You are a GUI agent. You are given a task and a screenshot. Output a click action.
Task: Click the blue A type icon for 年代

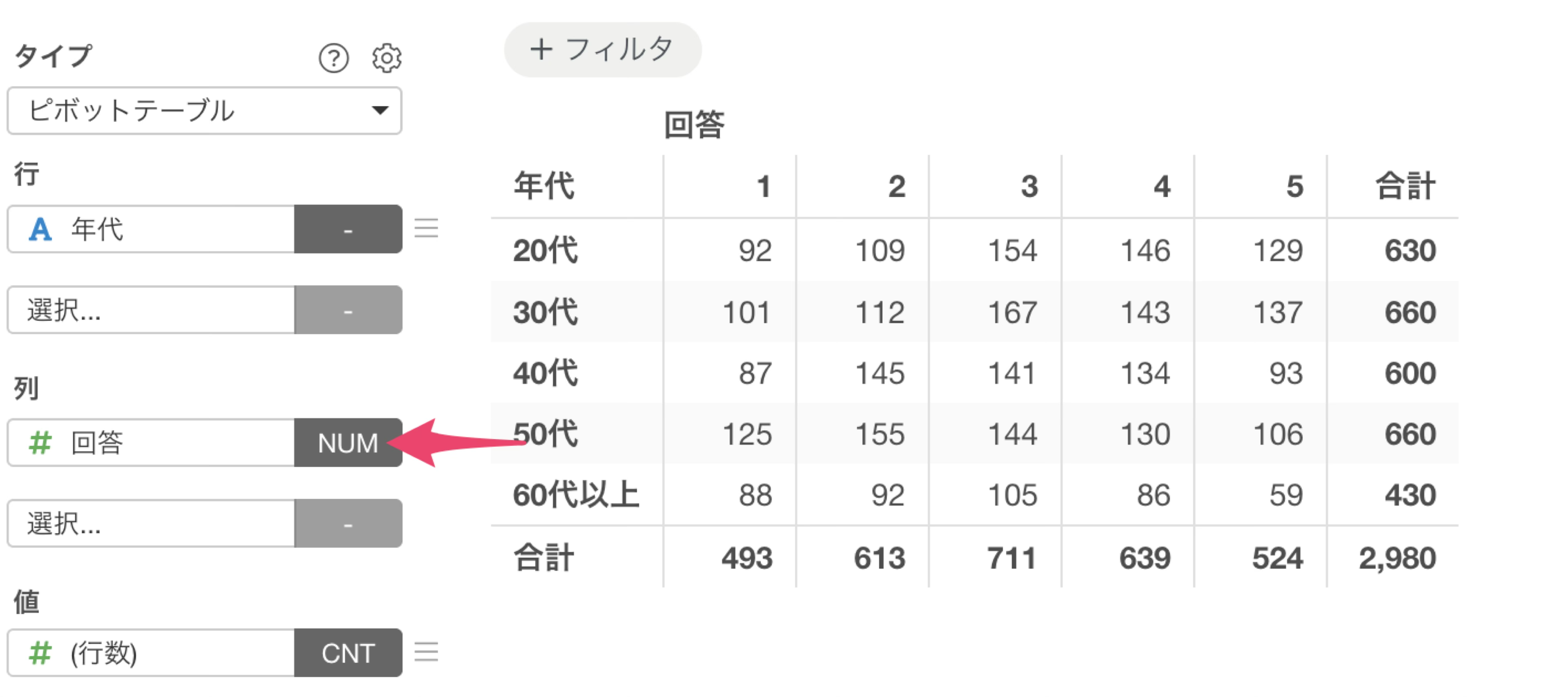pos(40,230)
